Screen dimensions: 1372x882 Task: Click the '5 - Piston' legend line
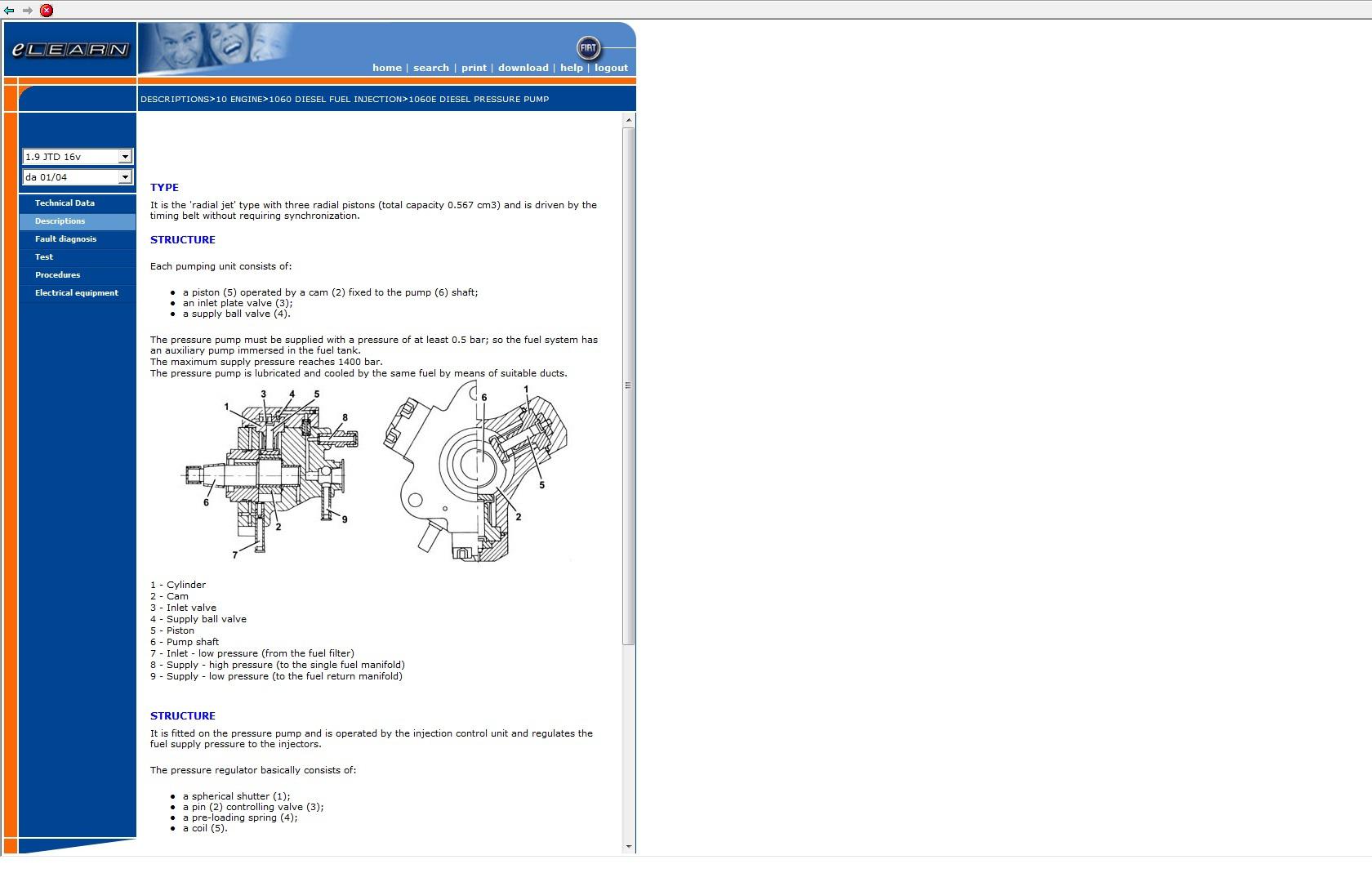tap(172, 630)
